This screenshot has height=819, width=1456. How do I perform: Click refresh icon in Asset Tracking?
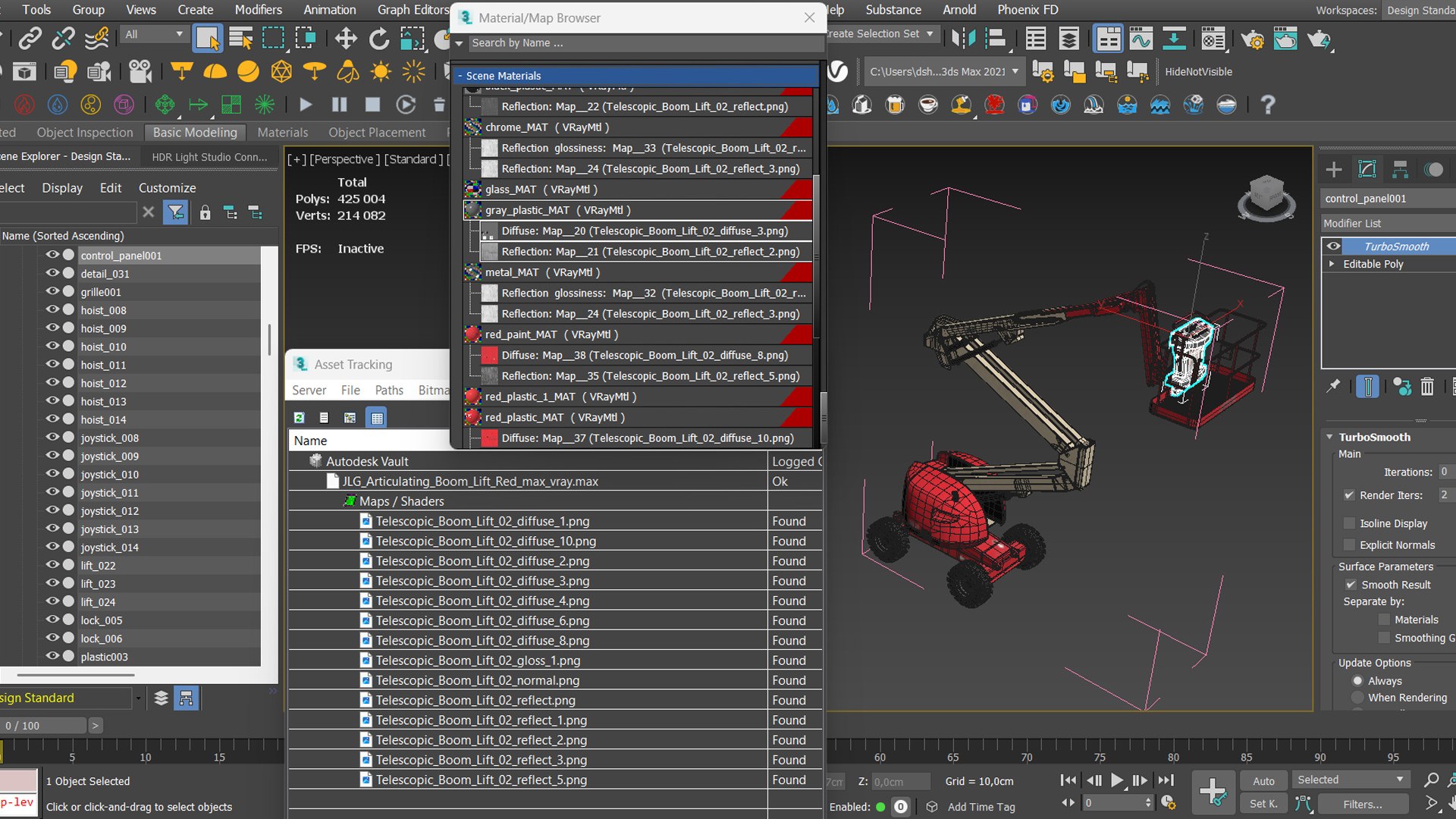[x=299, y=417]
